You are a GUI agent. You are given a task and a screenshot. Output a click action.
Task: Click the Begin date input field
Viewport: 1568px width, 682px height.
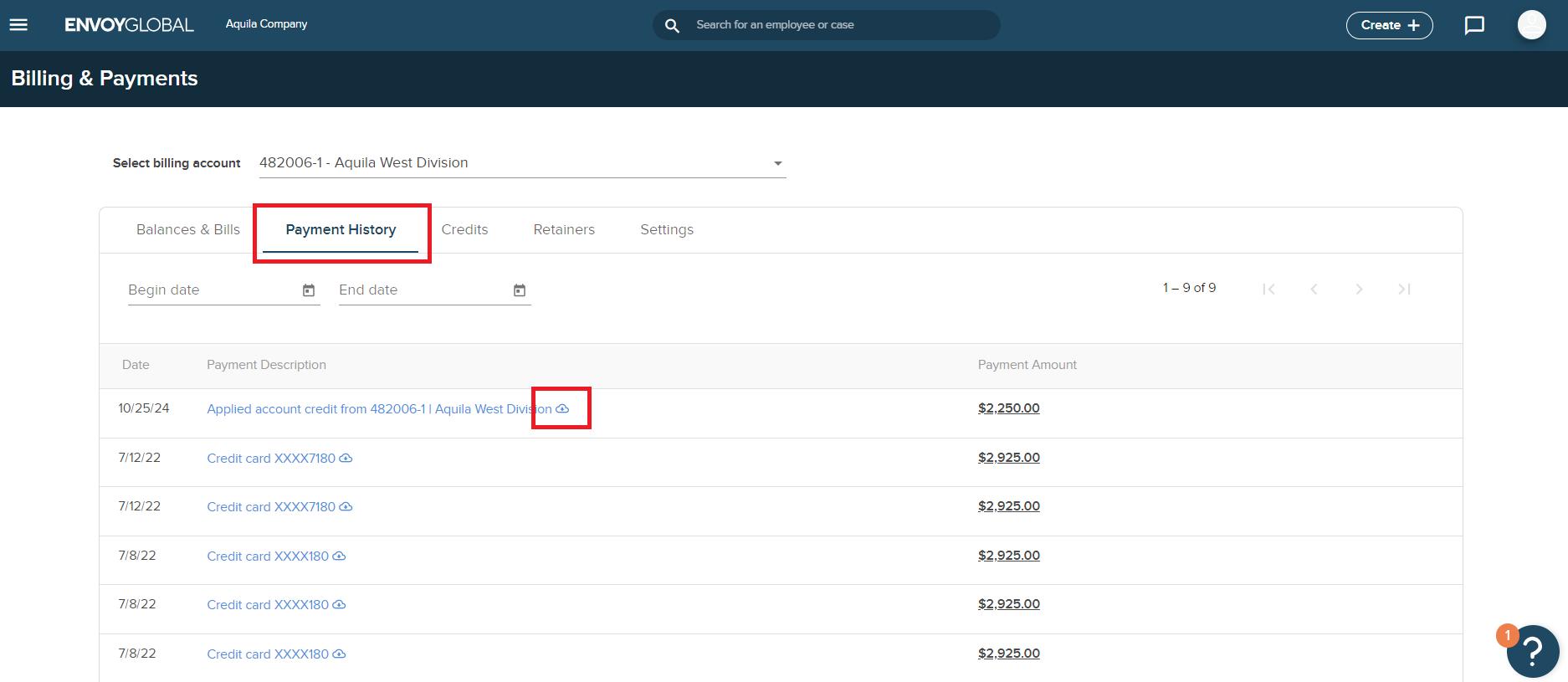pyautogui.click(x=209, y=290)
